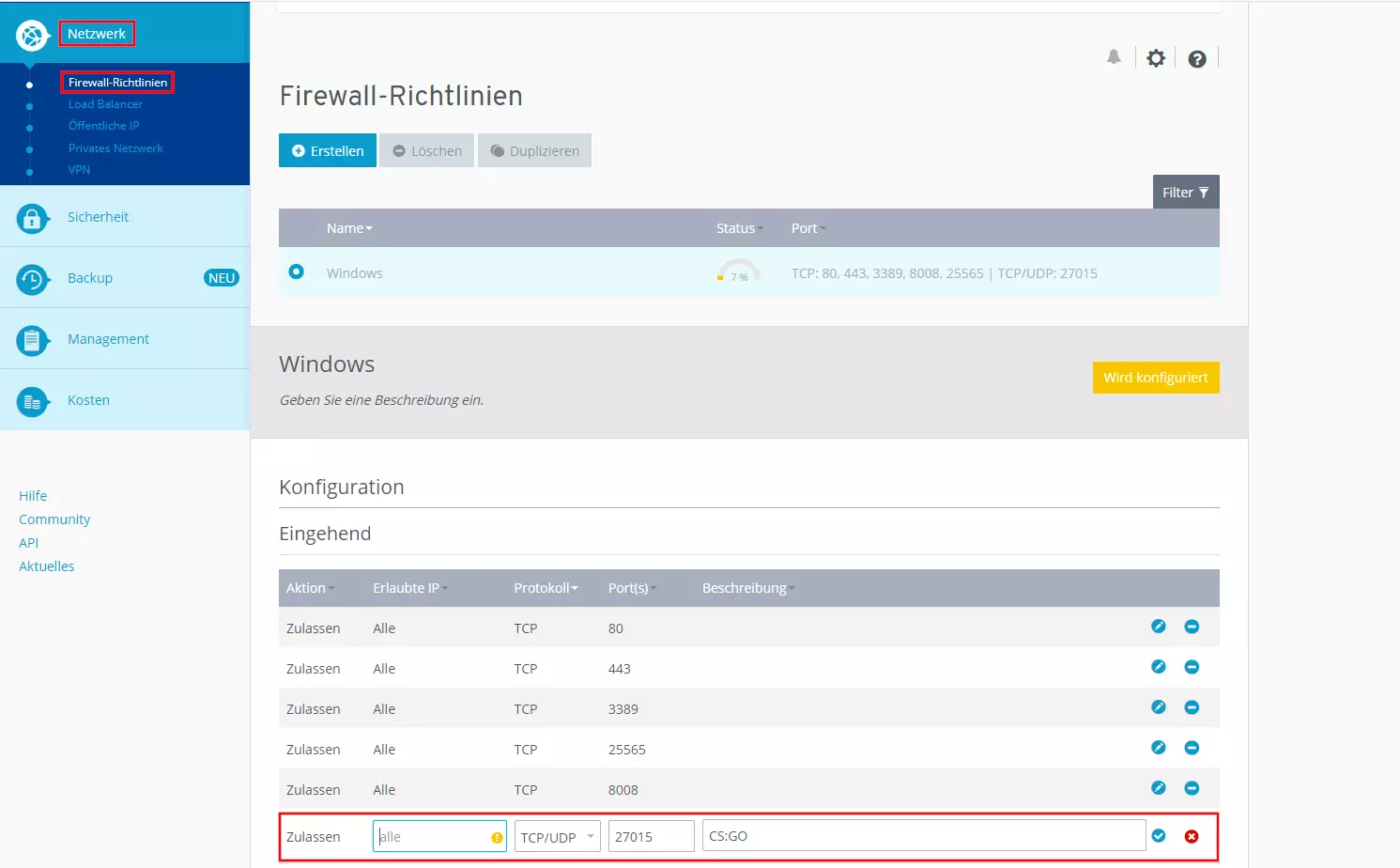Sort rules by Beschreibung column
Viewport: 1400px width, 868px height.
pos(748,588)
